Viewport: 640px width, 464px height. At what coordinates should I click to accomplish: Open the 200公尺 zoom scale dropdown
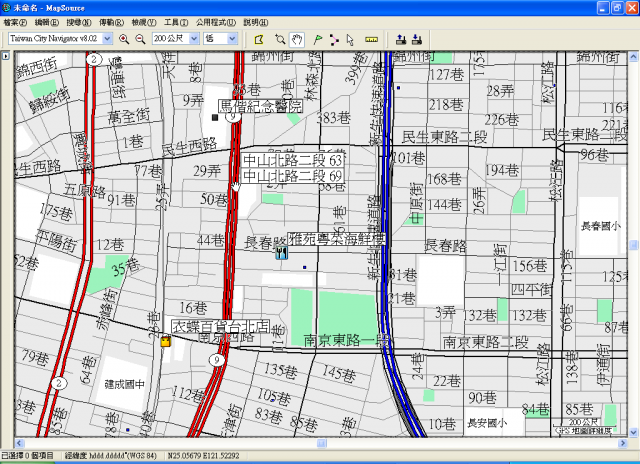pos(194,39)
